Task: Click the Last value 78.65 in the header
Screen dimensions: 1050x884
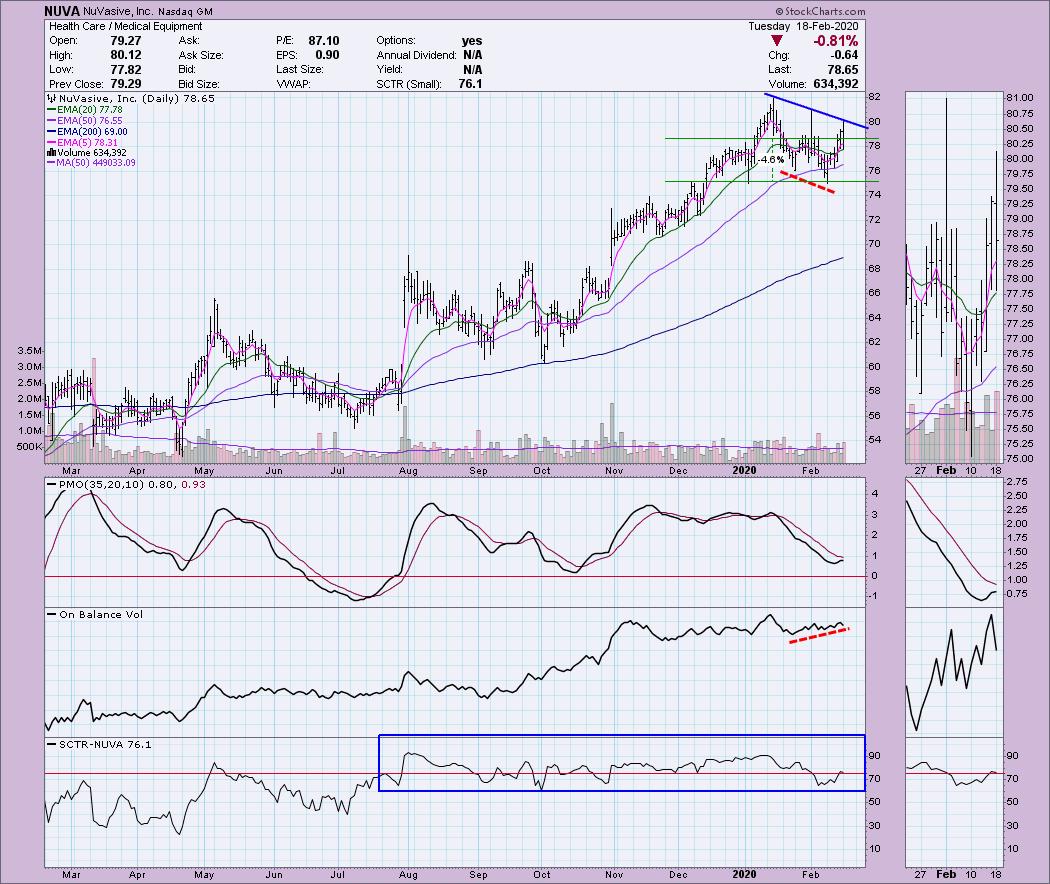Action: (843, 70)
